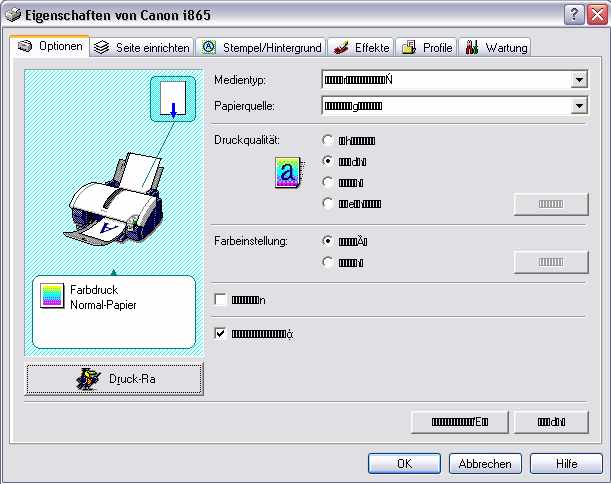Select the first Druckqualität radio option
The width and height of the screenshot is (611, 484).
(x=328, y=140)
